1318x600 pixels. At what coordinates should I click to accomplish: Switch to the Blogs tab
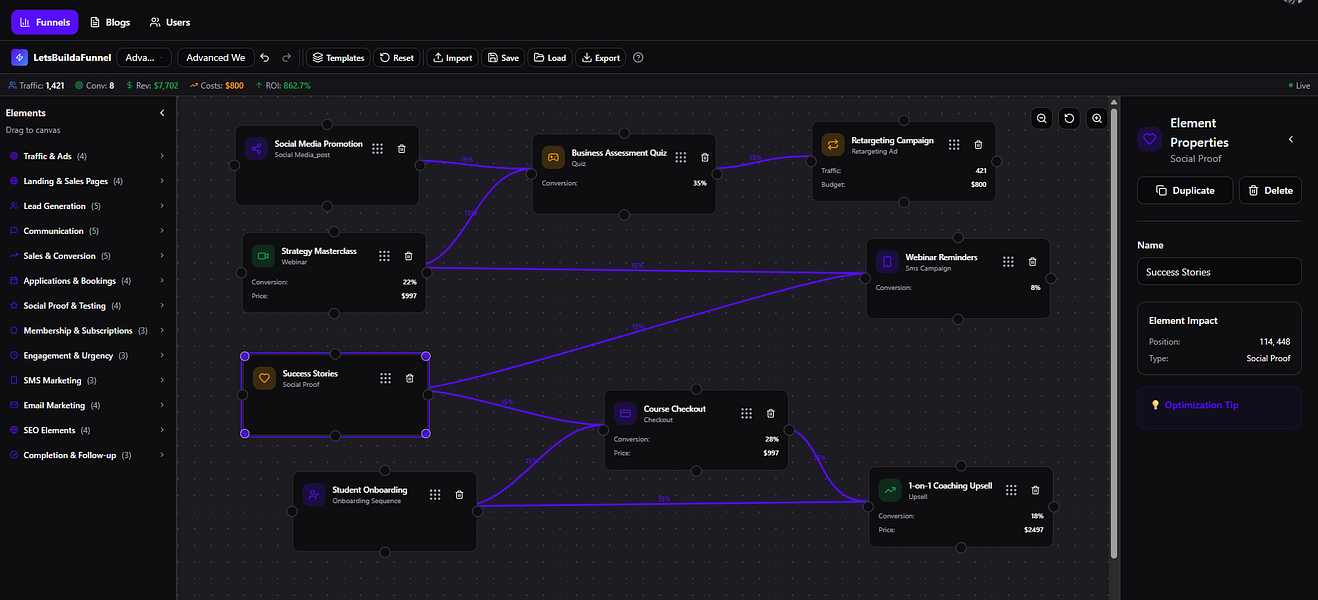click(x=110, y=22)
